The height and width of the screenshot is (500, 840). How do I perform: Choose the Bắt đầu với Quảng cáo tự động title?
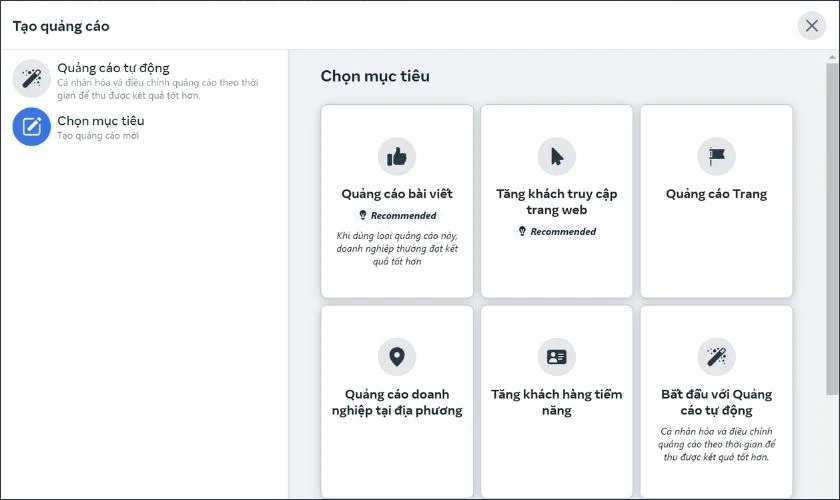click(716, 402)
